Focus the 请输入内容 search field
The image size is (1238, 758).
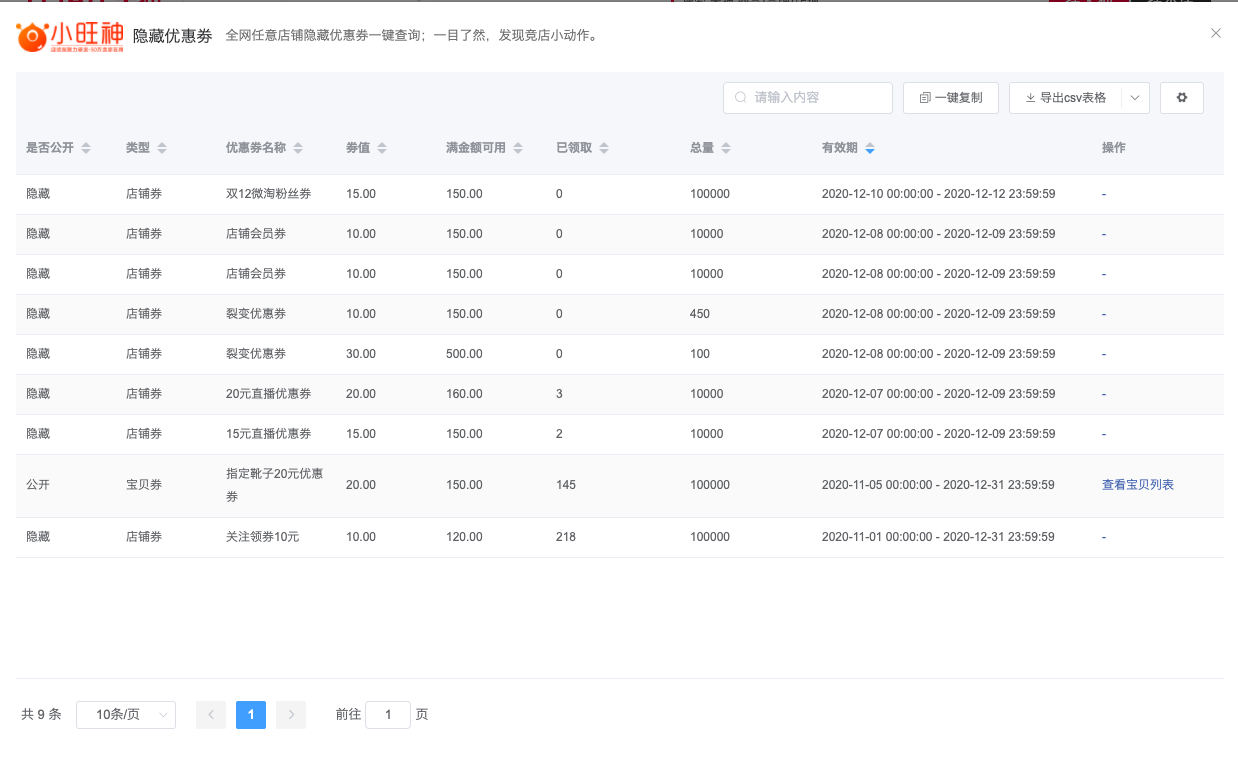coord(808,98)
